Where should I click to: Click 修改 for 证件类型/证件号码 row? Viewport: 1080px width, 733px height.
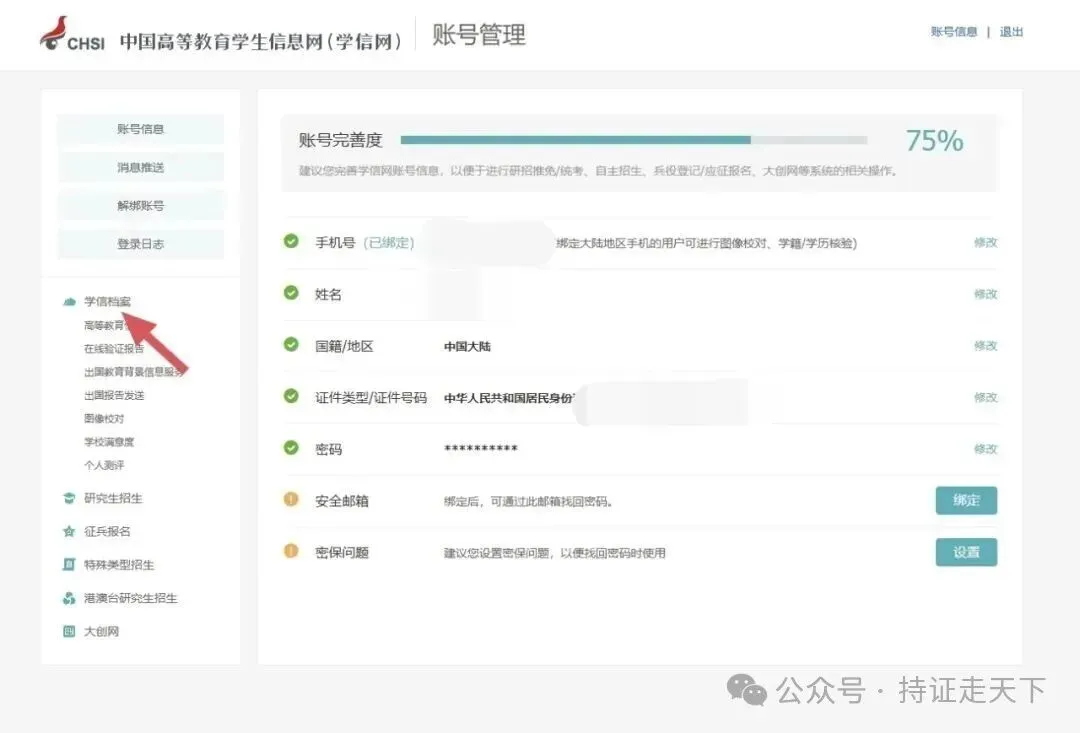point(986,398)
